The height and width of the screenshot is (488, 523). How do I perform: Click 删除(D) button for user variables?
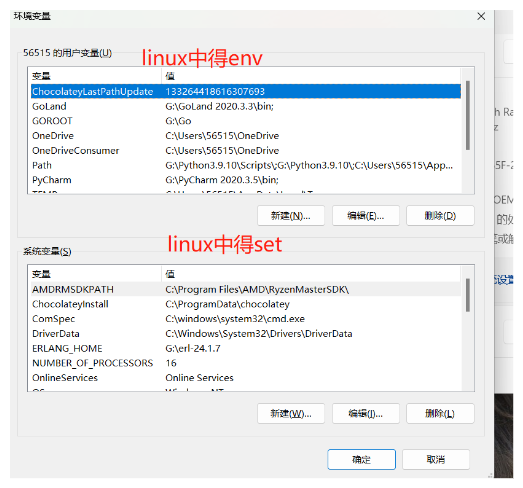pyautogui.click(x=440, y=216)
